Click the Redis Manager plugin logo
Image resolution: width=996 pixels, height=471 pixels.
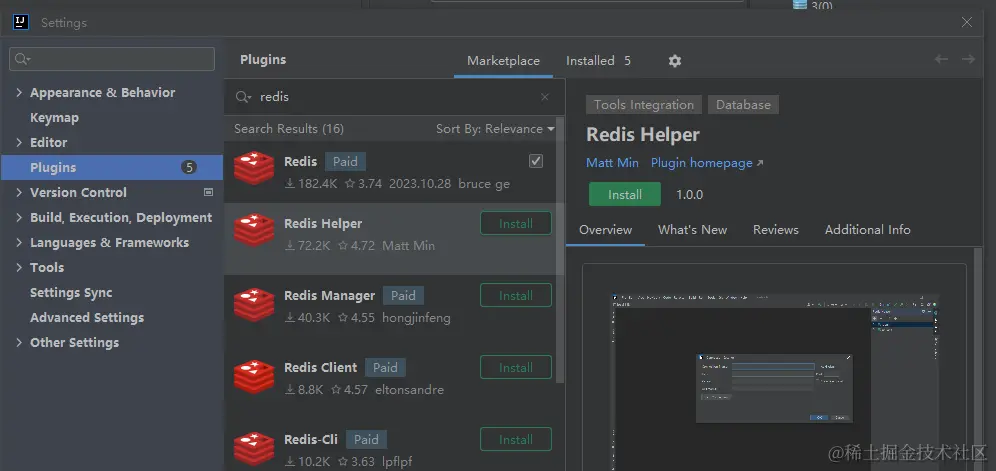click(253, 304)
